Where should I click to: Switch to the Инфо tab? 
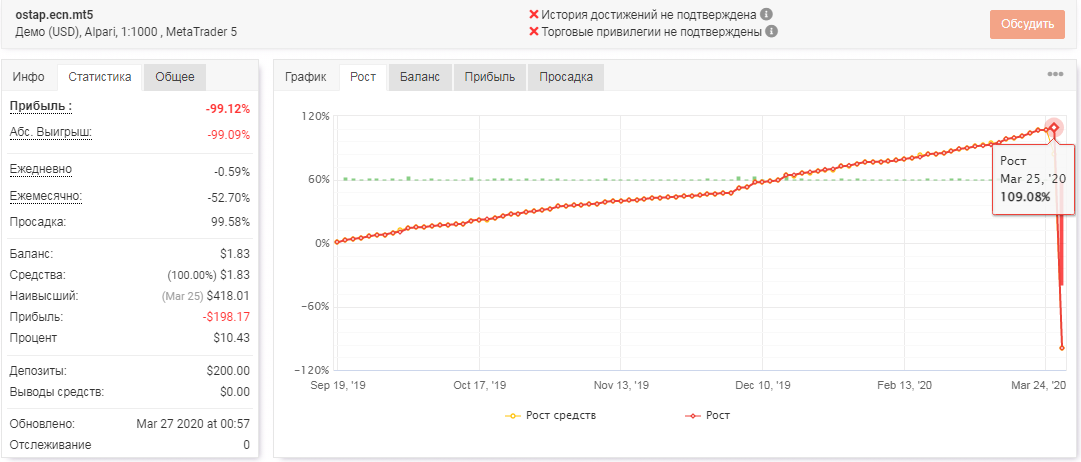(x=29, y=77)
